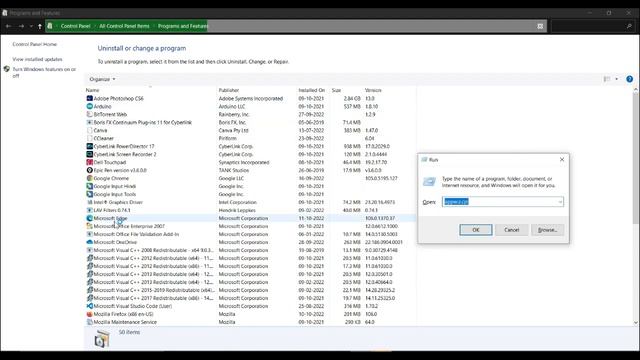The height and width of the screenshot is (360, 640).
Task: Select Microsoft Visual C++ 2015-2019 Redistributable row
Action: (251, 290)
